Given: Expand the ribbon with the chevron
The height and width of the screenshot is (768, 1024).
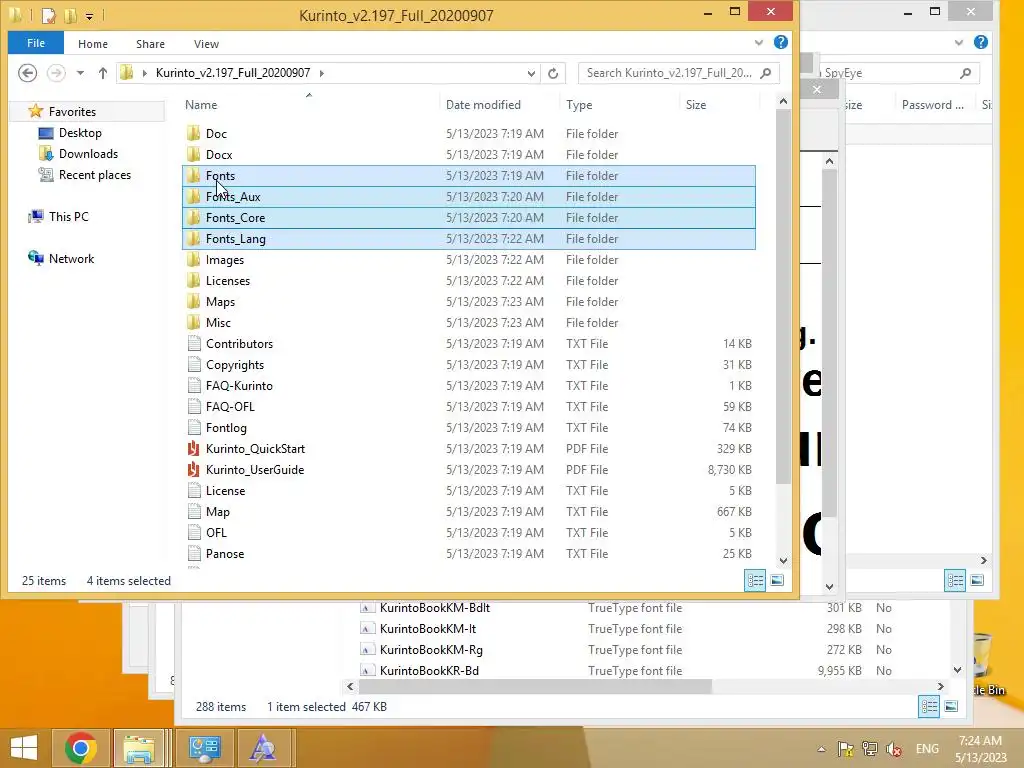Looking at the screenshot, I should [758, 42].
